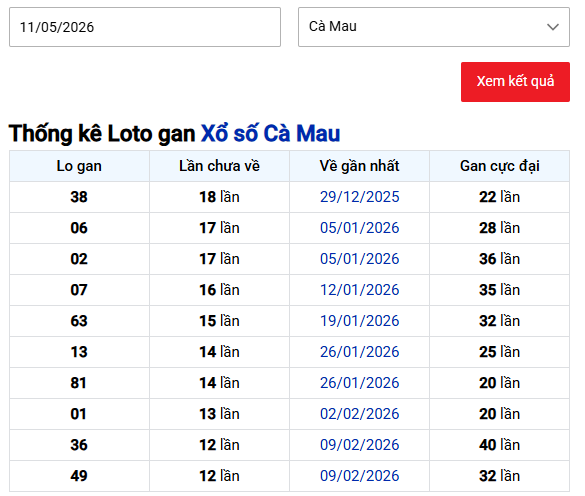
Task: Open the 29/12/2025 date link
Action: (x=360, y=197)
